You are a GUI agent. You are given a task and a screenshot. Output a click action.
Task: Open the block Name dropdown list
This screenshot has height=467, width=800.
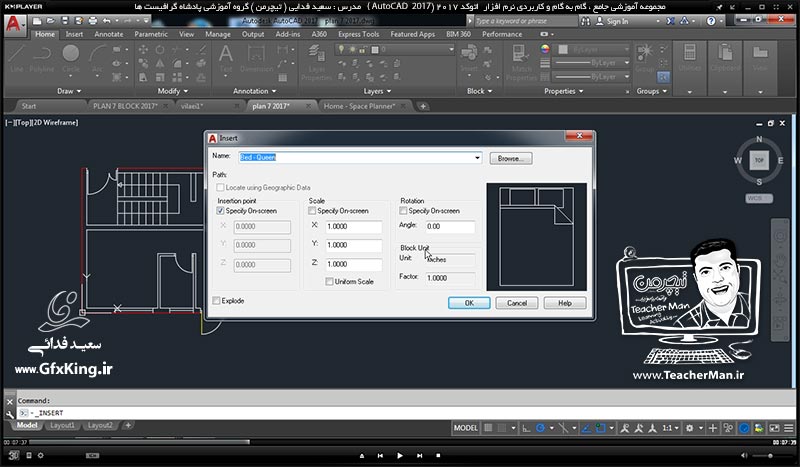pyautogui.click(x=477, y=158)
